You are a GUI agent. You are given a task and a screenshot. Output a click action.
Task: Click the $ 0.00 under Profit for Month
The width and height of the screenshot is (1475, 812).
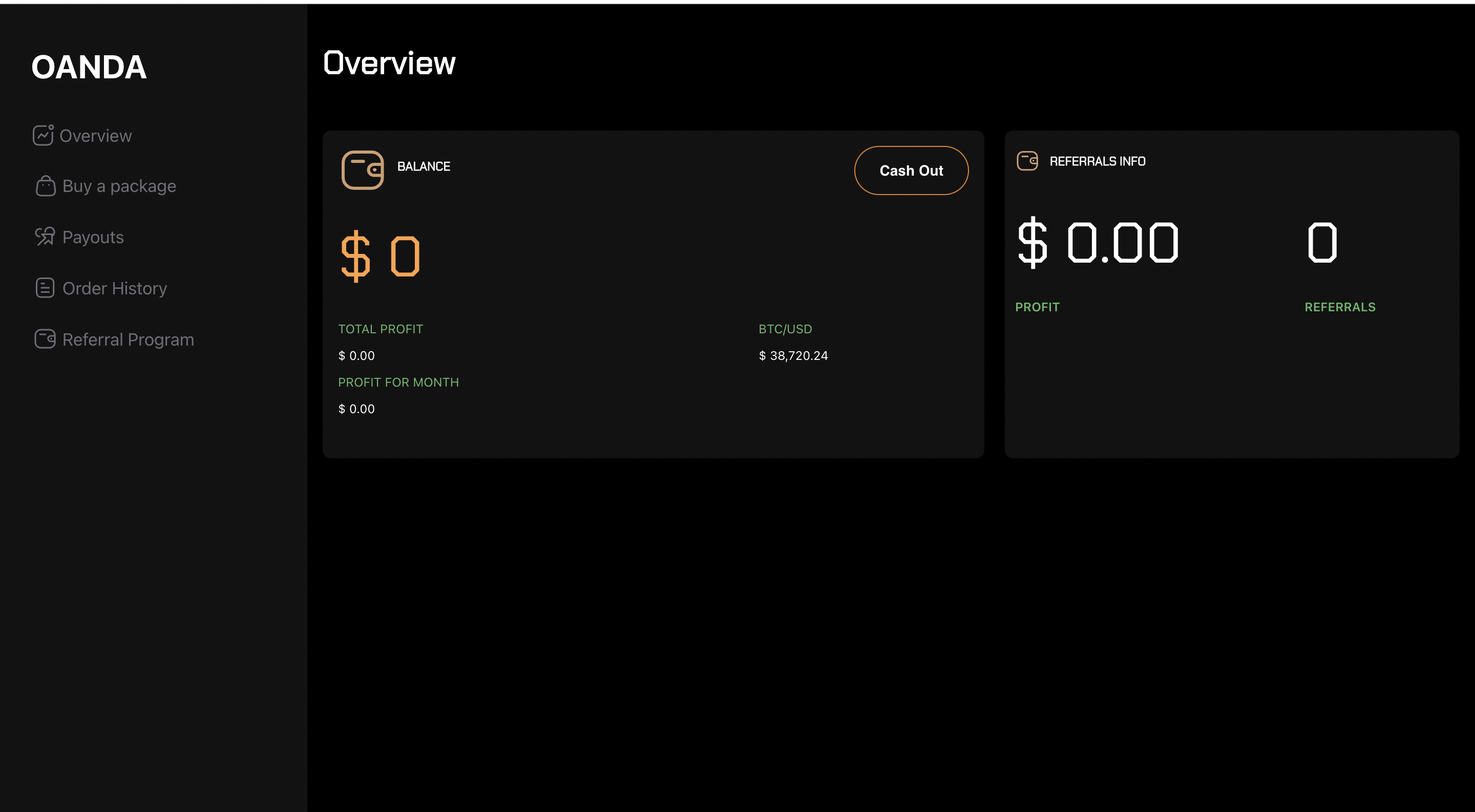tap(356, 409)
